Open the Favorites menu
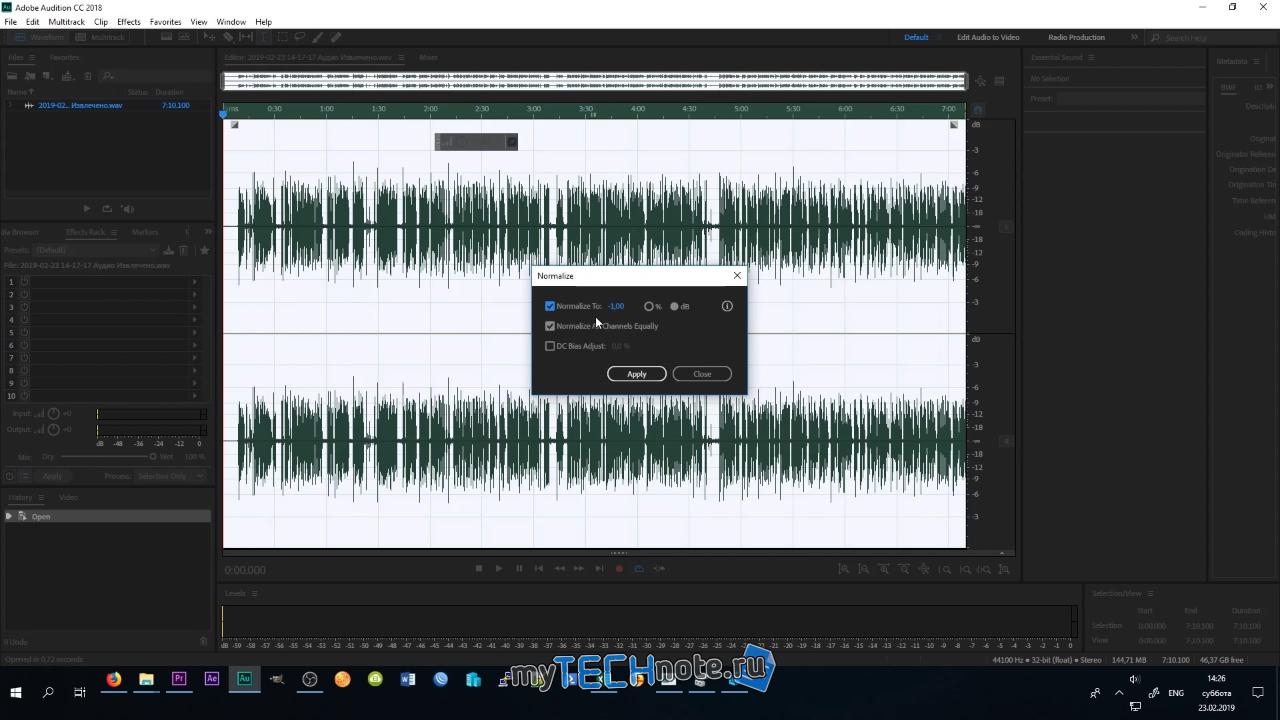The height and width of the screenshot is (720, 1280). click(166, 22)
